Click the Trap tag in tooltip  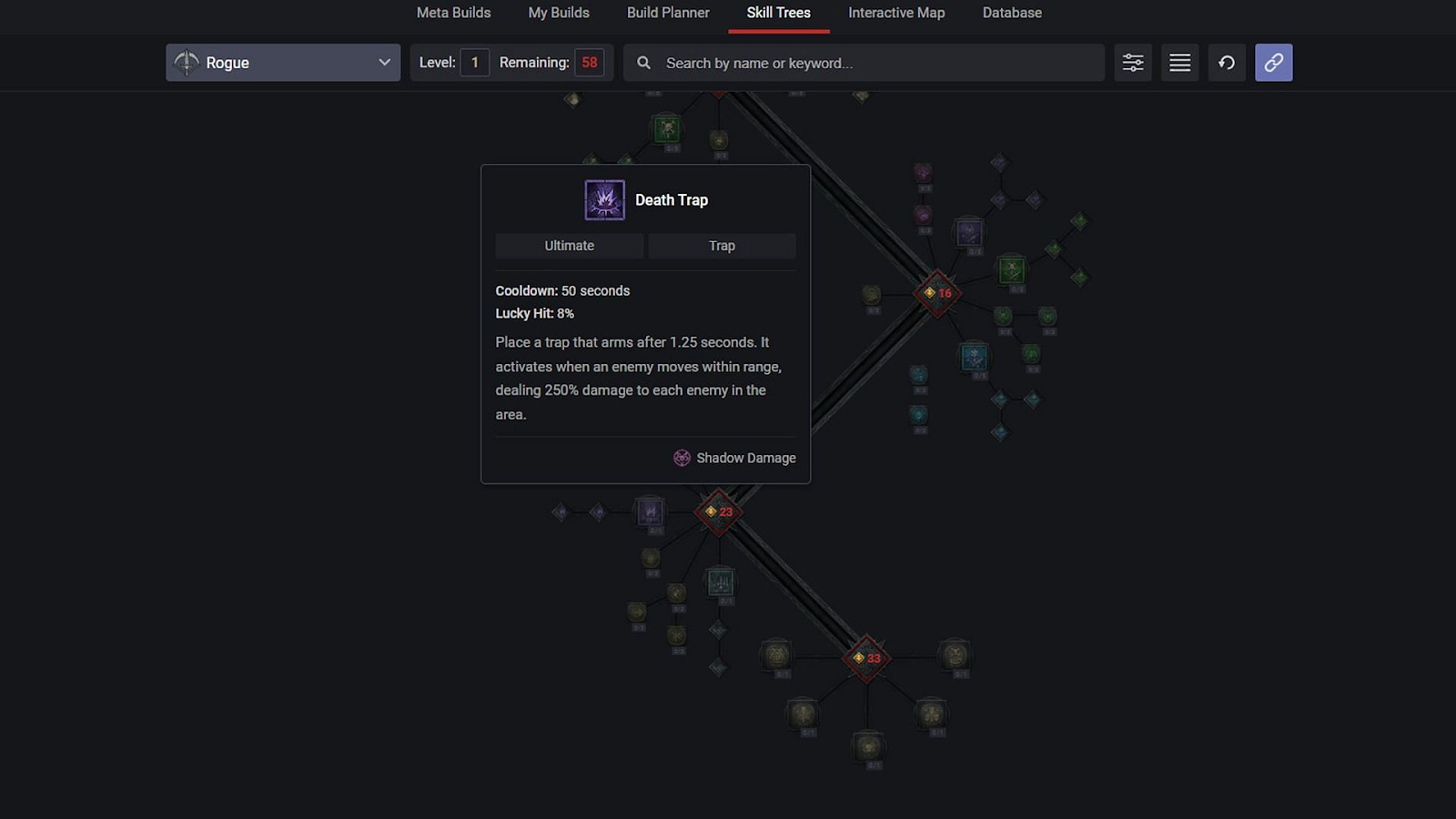coord(723,246)
